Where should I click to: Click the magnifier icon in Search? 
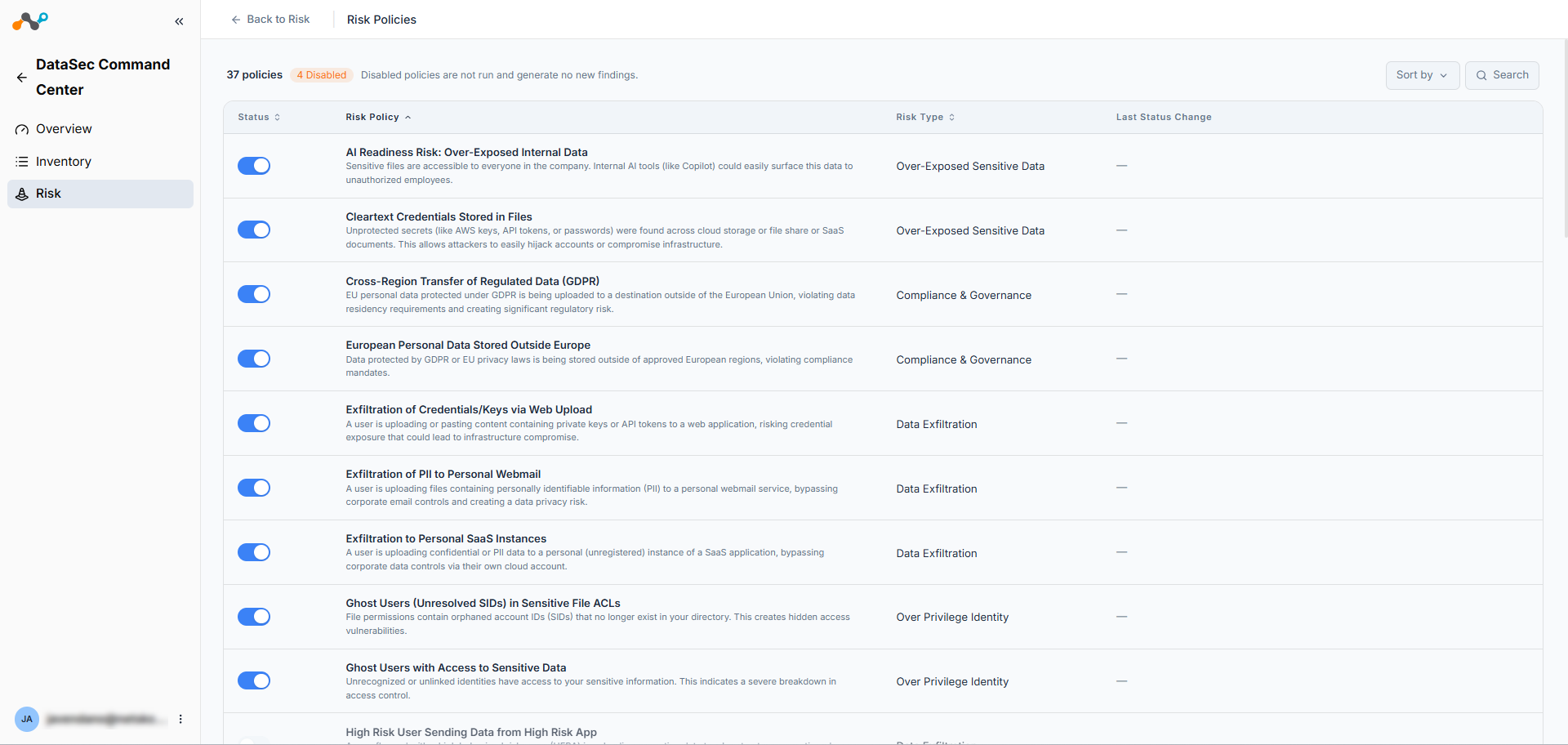coord(1481,75)
